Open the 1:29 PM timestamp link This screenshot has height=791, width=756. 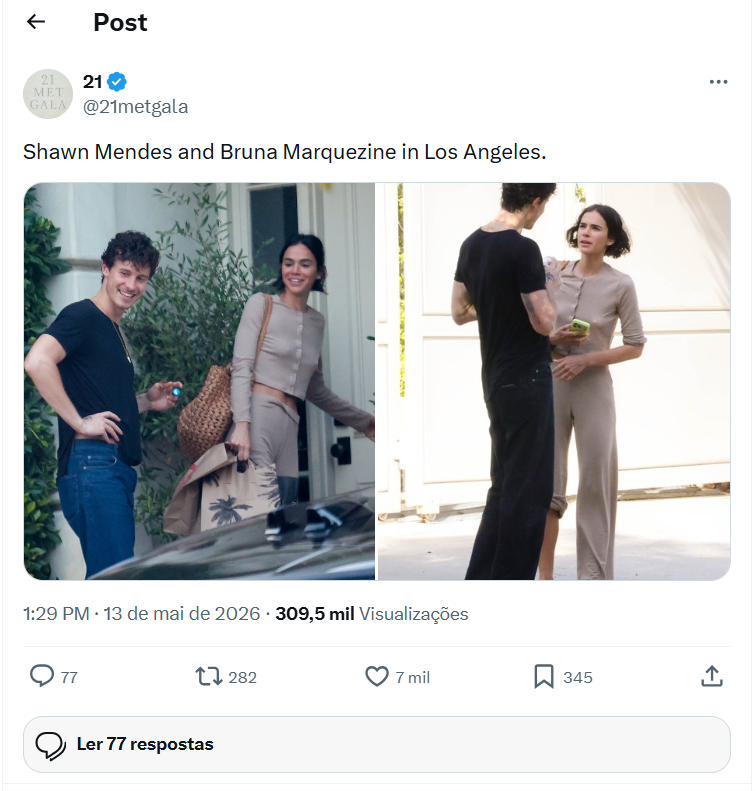pyautogui.click(x=56, y=614)
